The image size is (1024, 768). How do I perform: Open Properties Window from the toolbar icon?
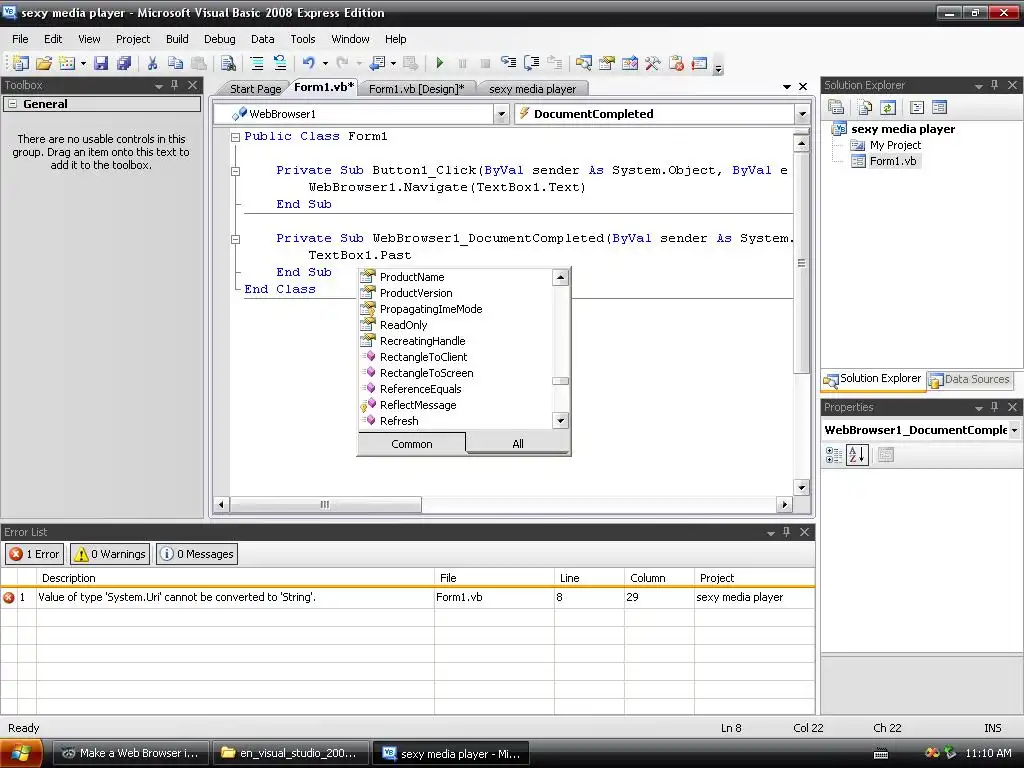607,63
